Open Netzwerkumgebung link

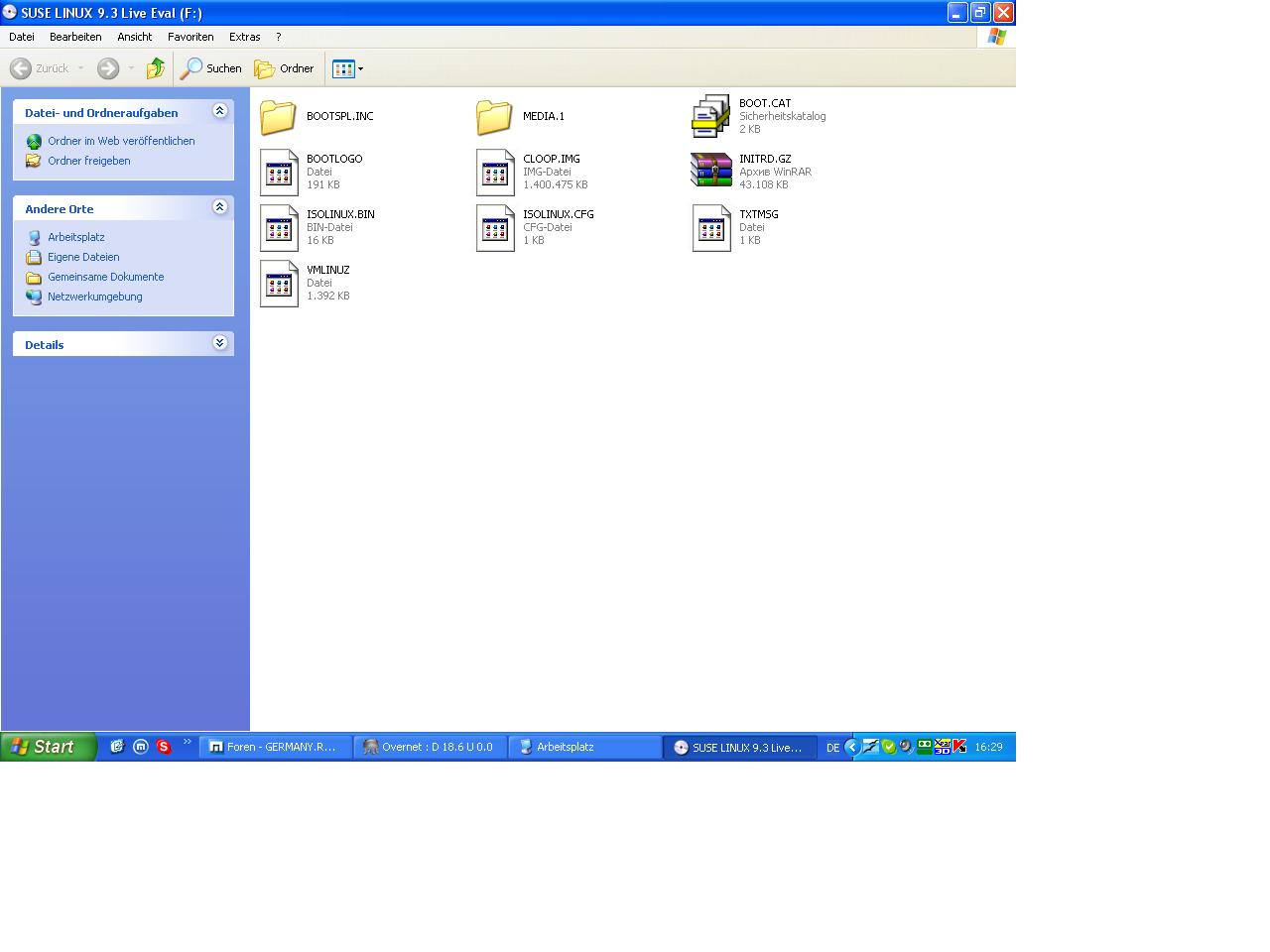coord(95,297)
